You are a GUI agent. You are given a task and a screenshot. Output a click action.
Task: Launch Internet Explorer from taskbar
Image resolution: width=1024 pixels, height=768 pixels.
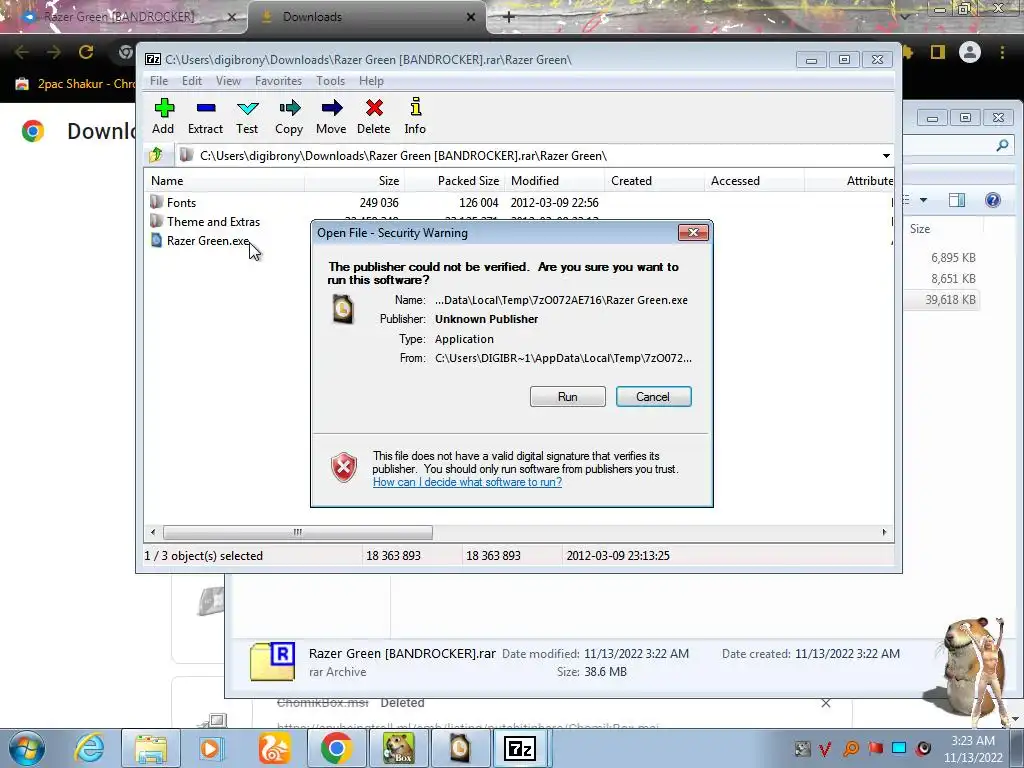(89, 748)
